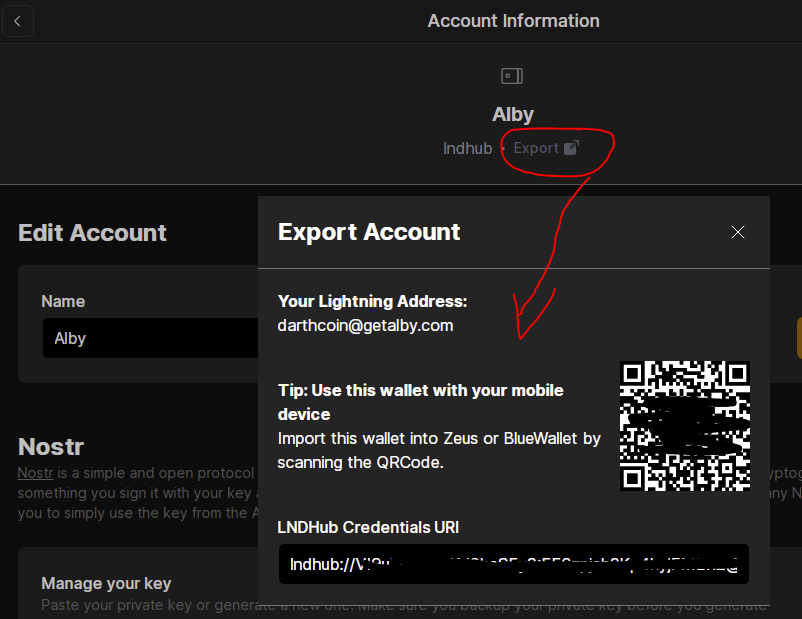This screenshot has width=802, height=619.
Task: Click the Export Account dialog heading
Action: pyautogui.click(x=369, y=232)
